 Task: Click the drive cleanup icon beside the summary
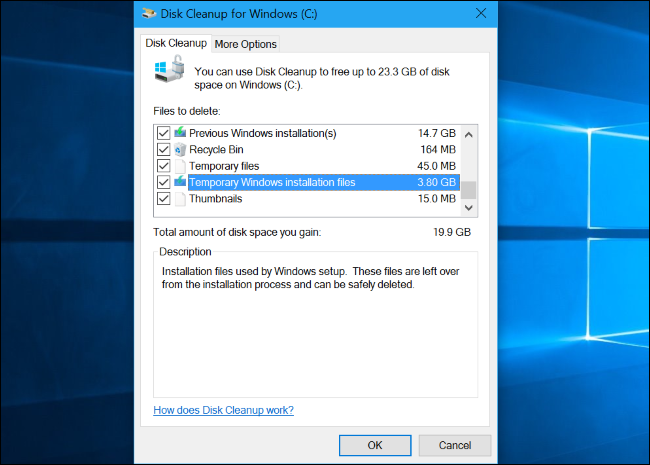[x=169, y=69]
